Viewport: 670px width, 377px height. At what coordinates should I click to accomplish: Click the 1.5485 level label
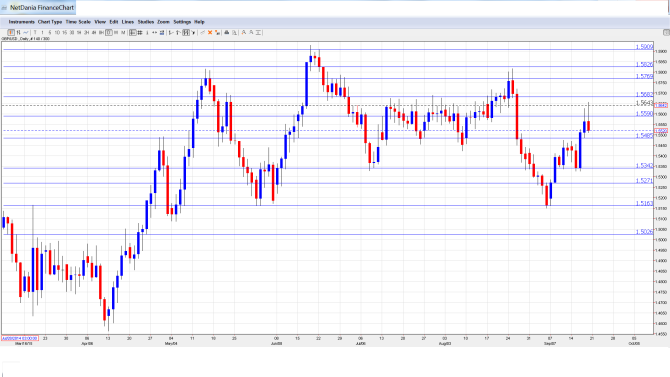click(644, 135)
